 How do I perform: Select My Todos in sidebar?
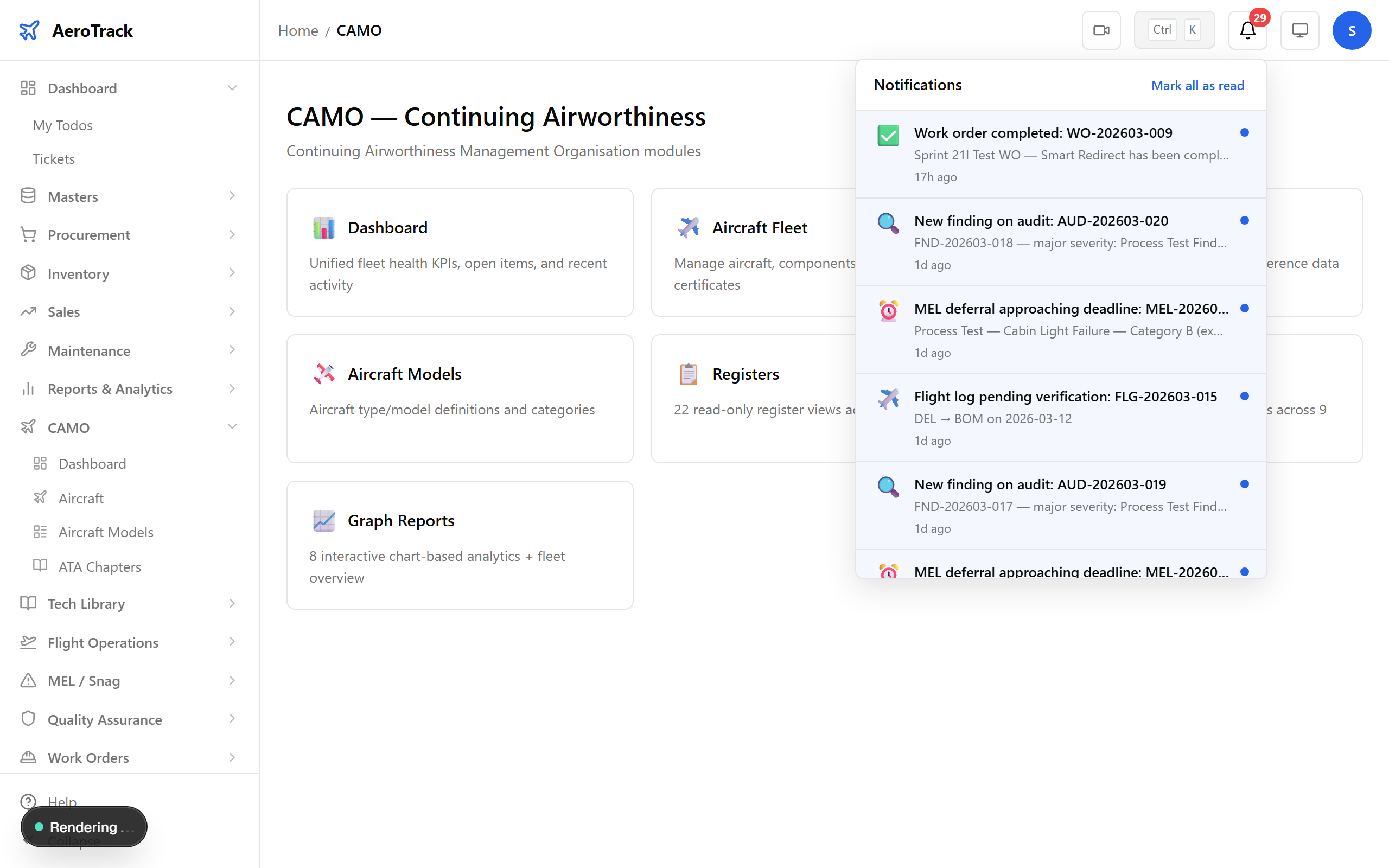pos(62,125)
